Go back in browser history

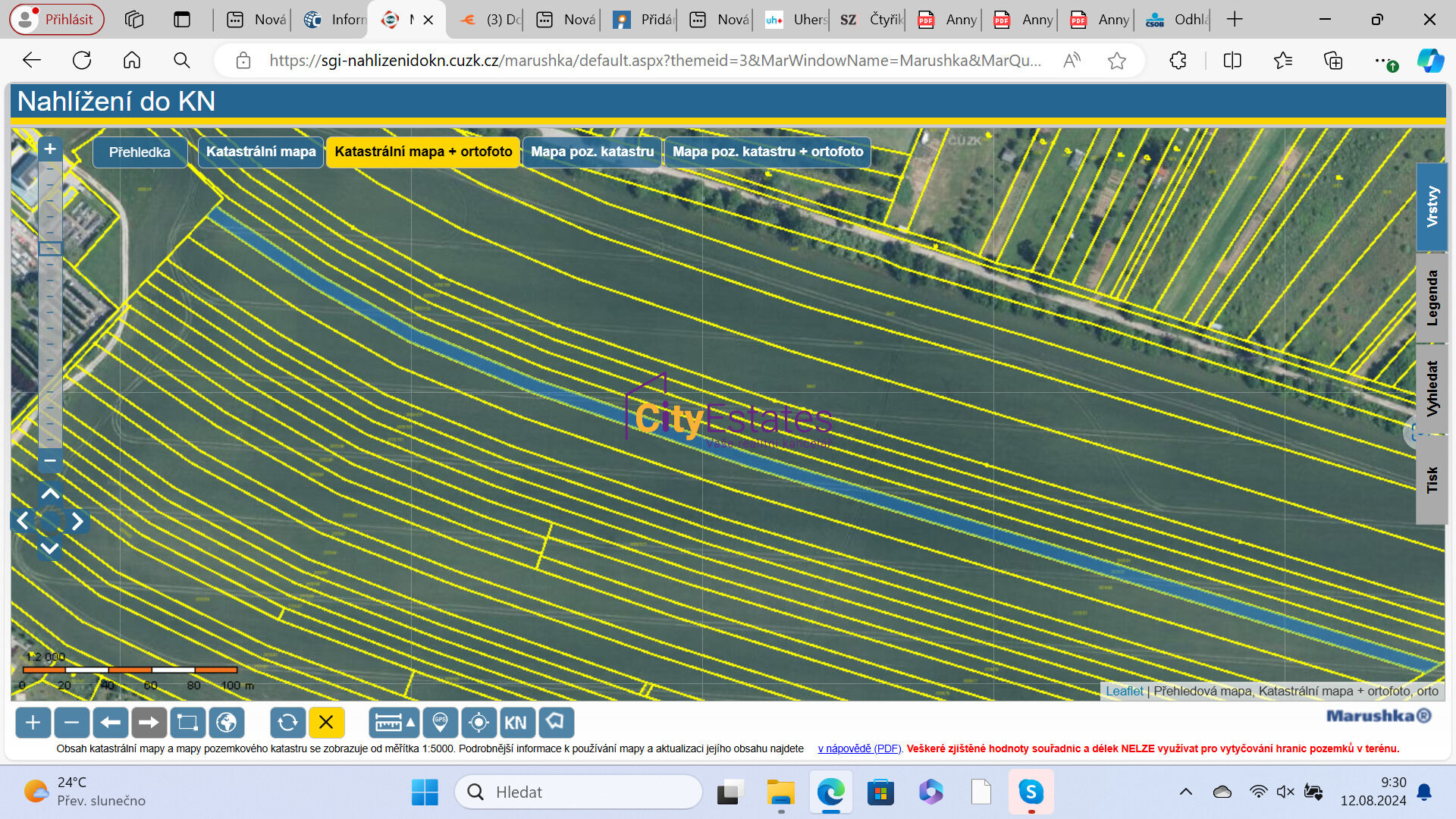[x=32, y=61]
